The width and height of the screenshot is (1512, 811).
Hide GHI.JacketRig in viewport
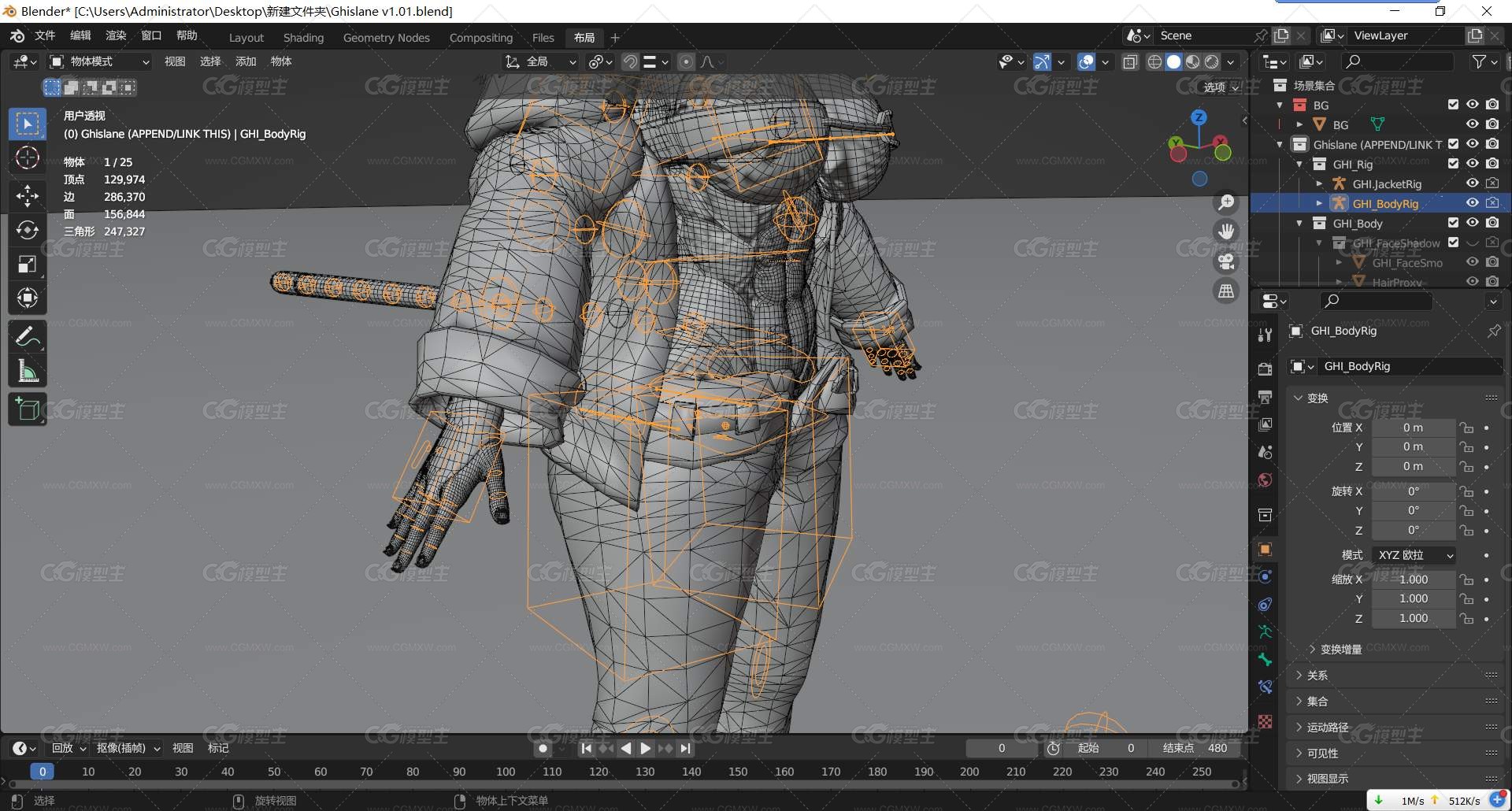[1472, 183]
